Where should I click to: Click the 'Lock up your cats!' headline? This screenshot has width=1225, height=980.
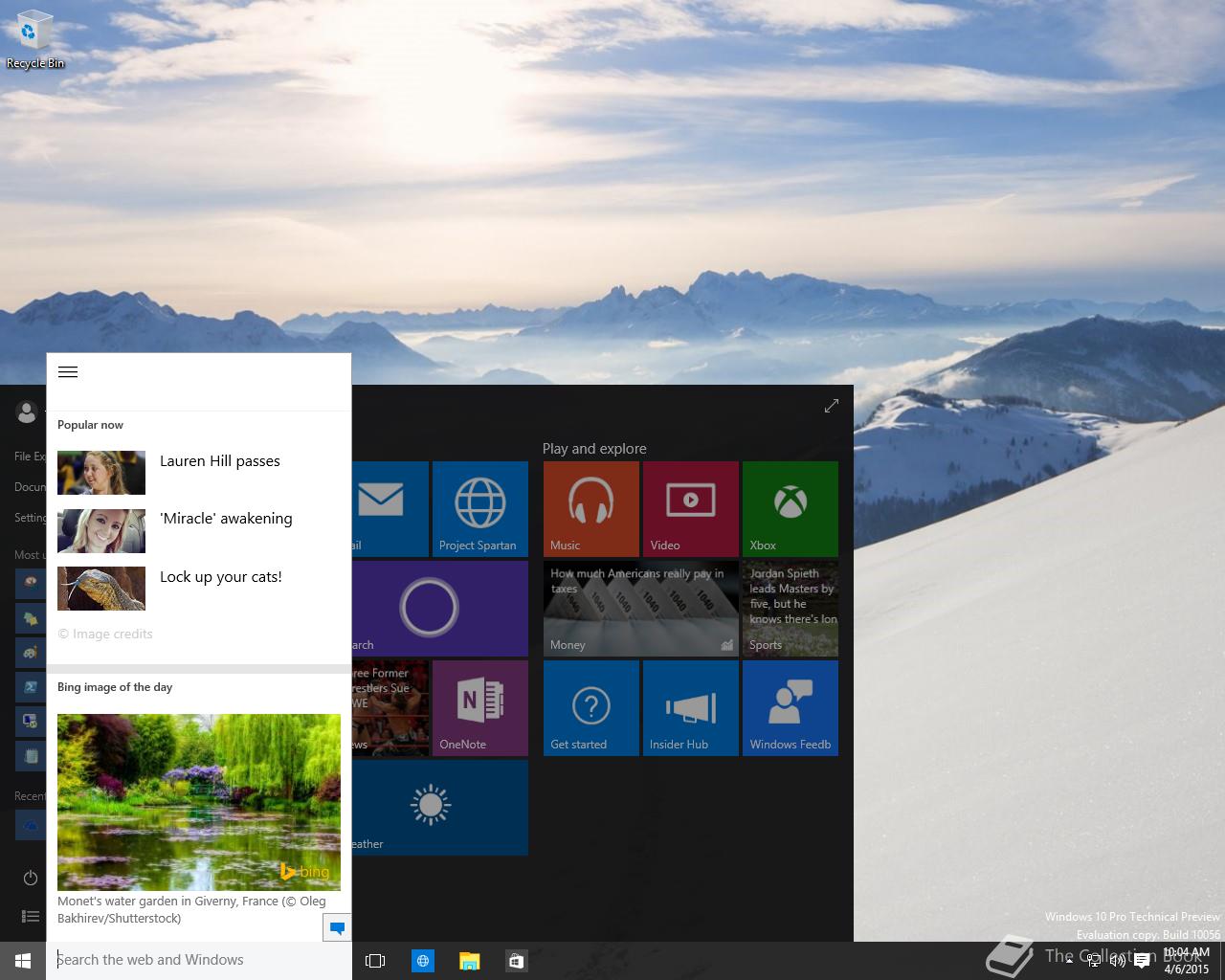coord(221,577)
